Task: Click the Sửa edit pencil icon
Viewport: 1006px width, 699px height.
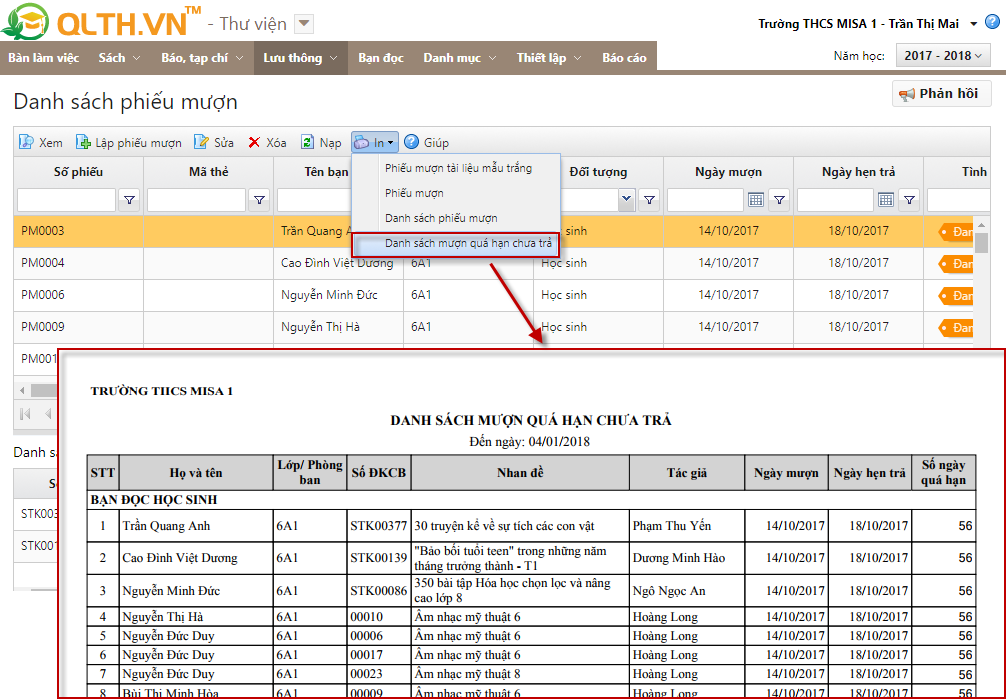Action: [201, 143]
